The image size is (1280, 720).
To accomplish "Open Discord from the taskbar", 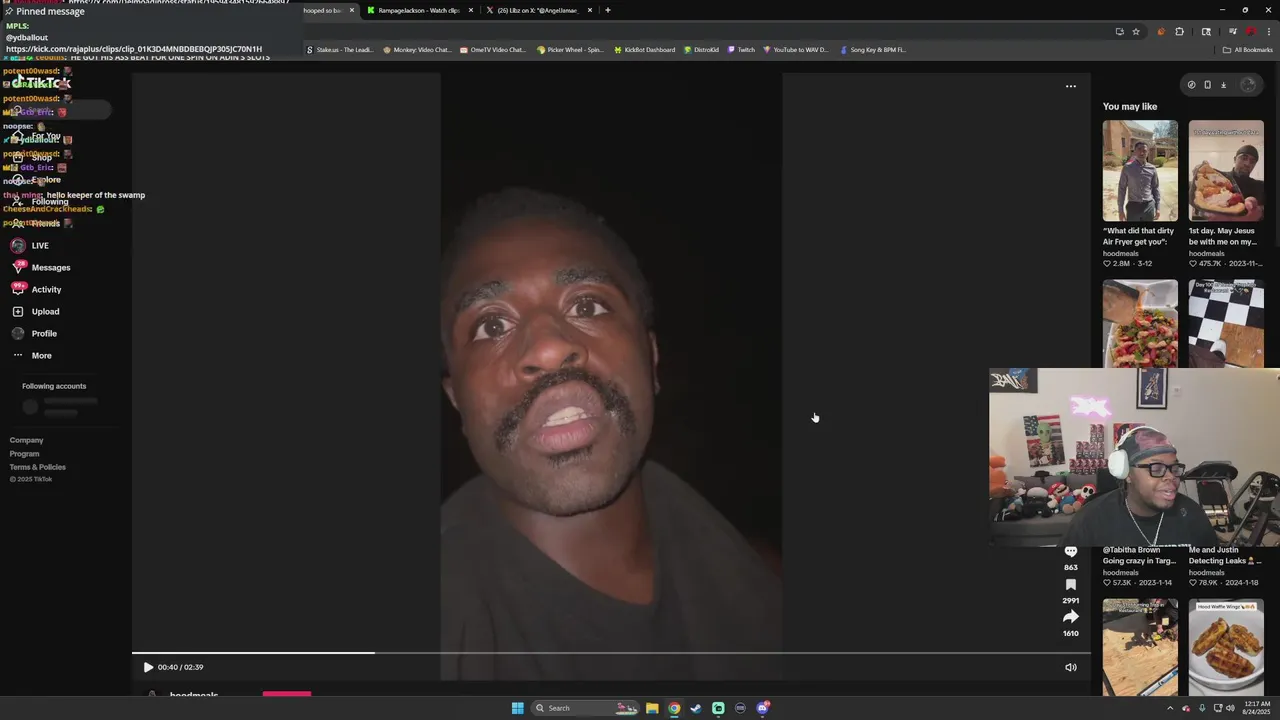I will click(763, 708).
